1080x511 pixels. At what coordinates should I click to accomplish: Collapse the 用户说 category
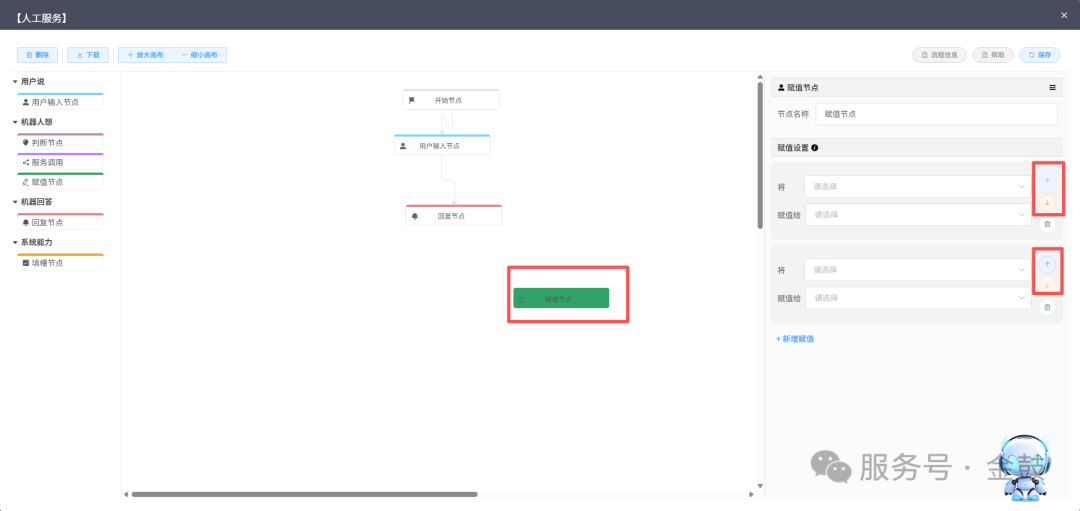(x=15, y=81)
